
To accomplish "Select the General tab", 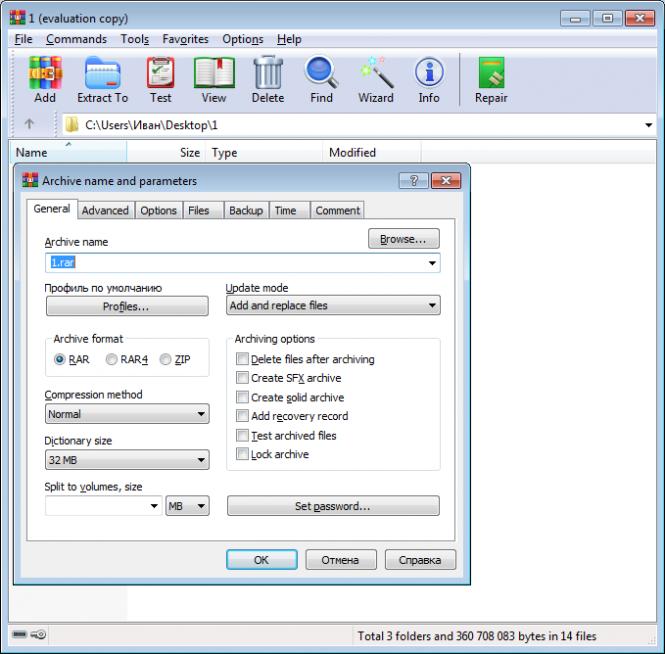I will pos(52,209).
